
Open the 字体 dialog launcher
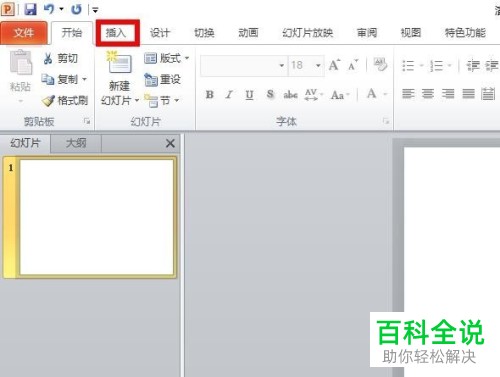pos(386,121)
